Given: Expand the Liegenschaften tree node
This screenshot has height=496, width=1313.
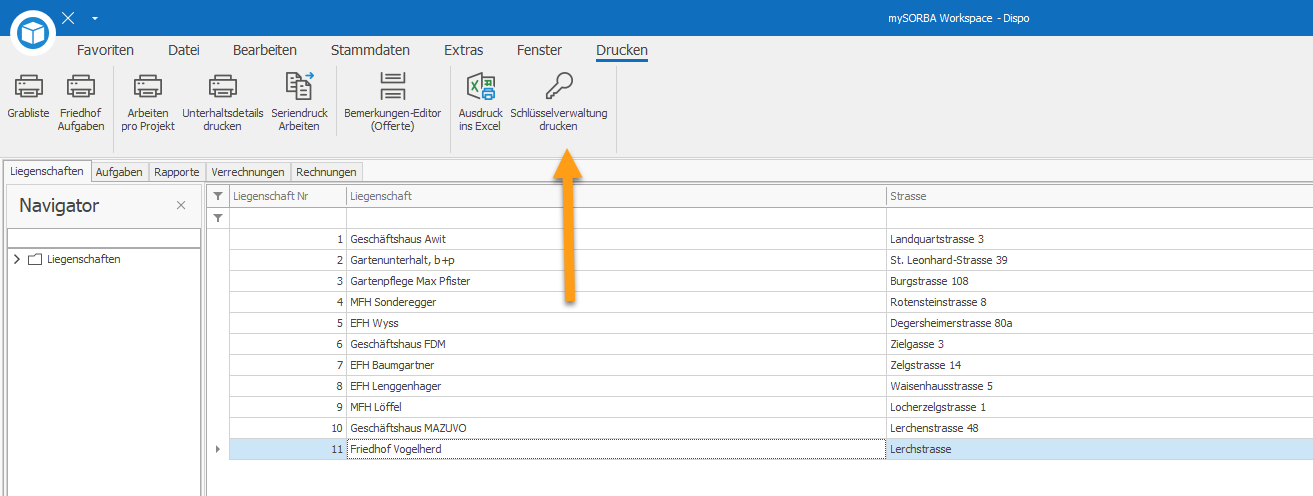Looking at the screenshot, I should (17, 259).
